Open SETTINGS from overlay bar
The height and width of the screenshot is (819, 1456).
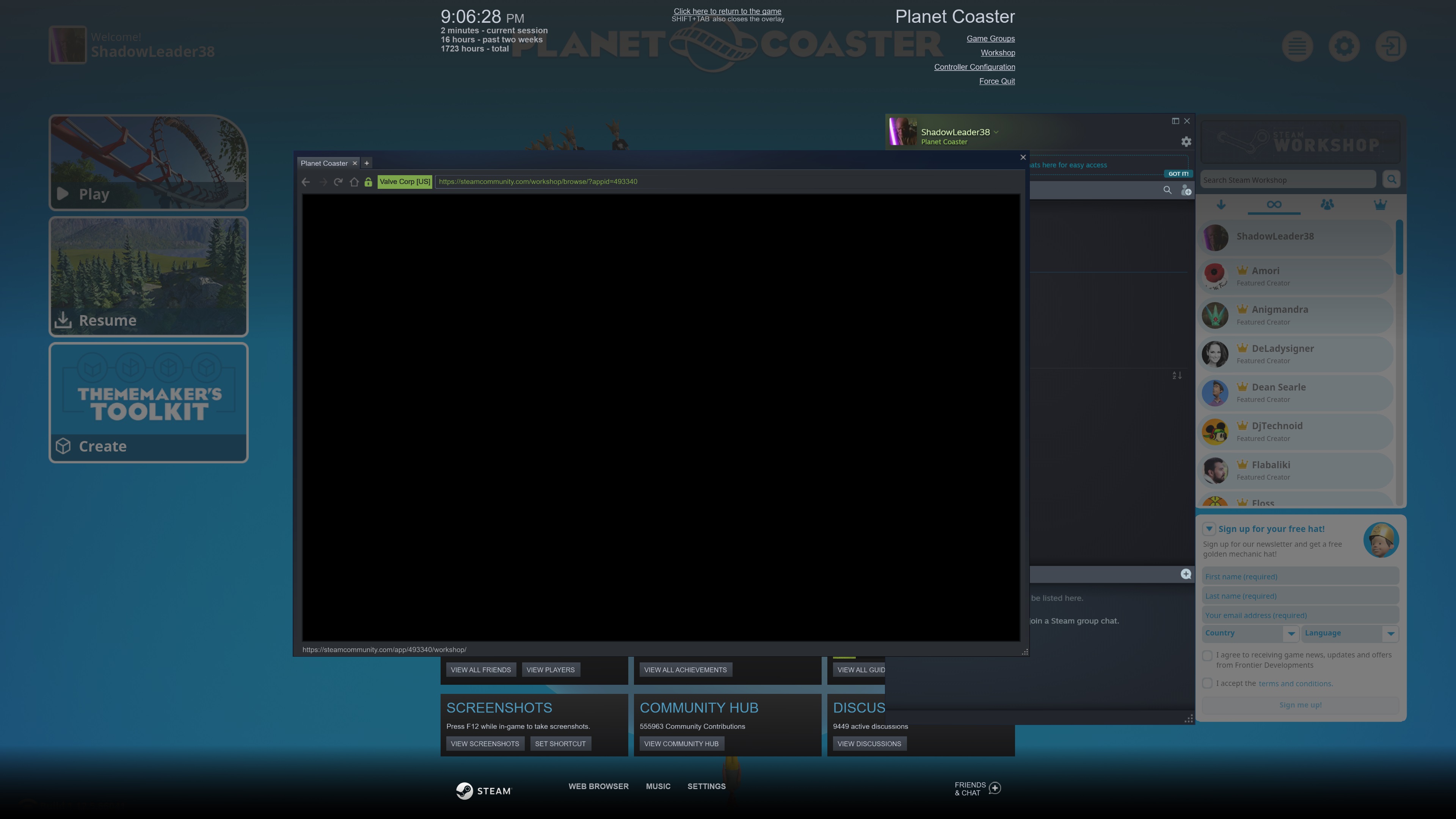[706, 787]
